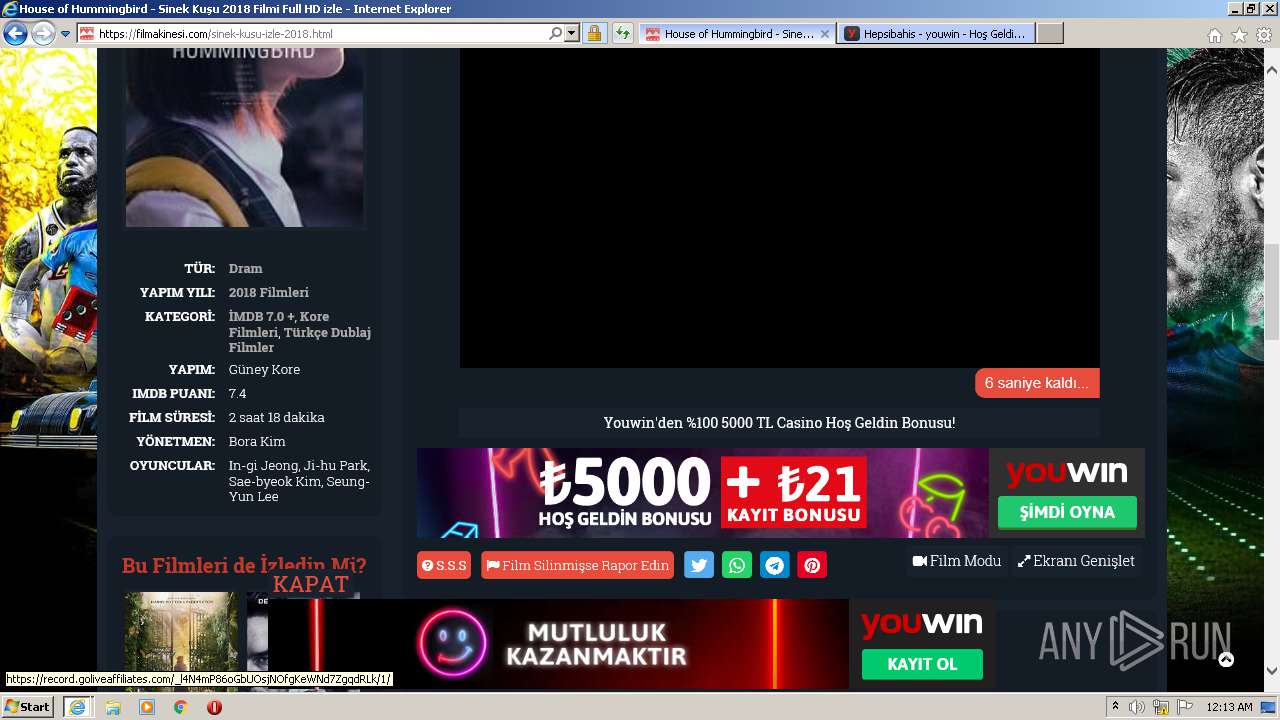Image resolution: width=1280 pixels, height=720 pixels.
Task: Share the film on Twitter
Action: coord(699,565)
